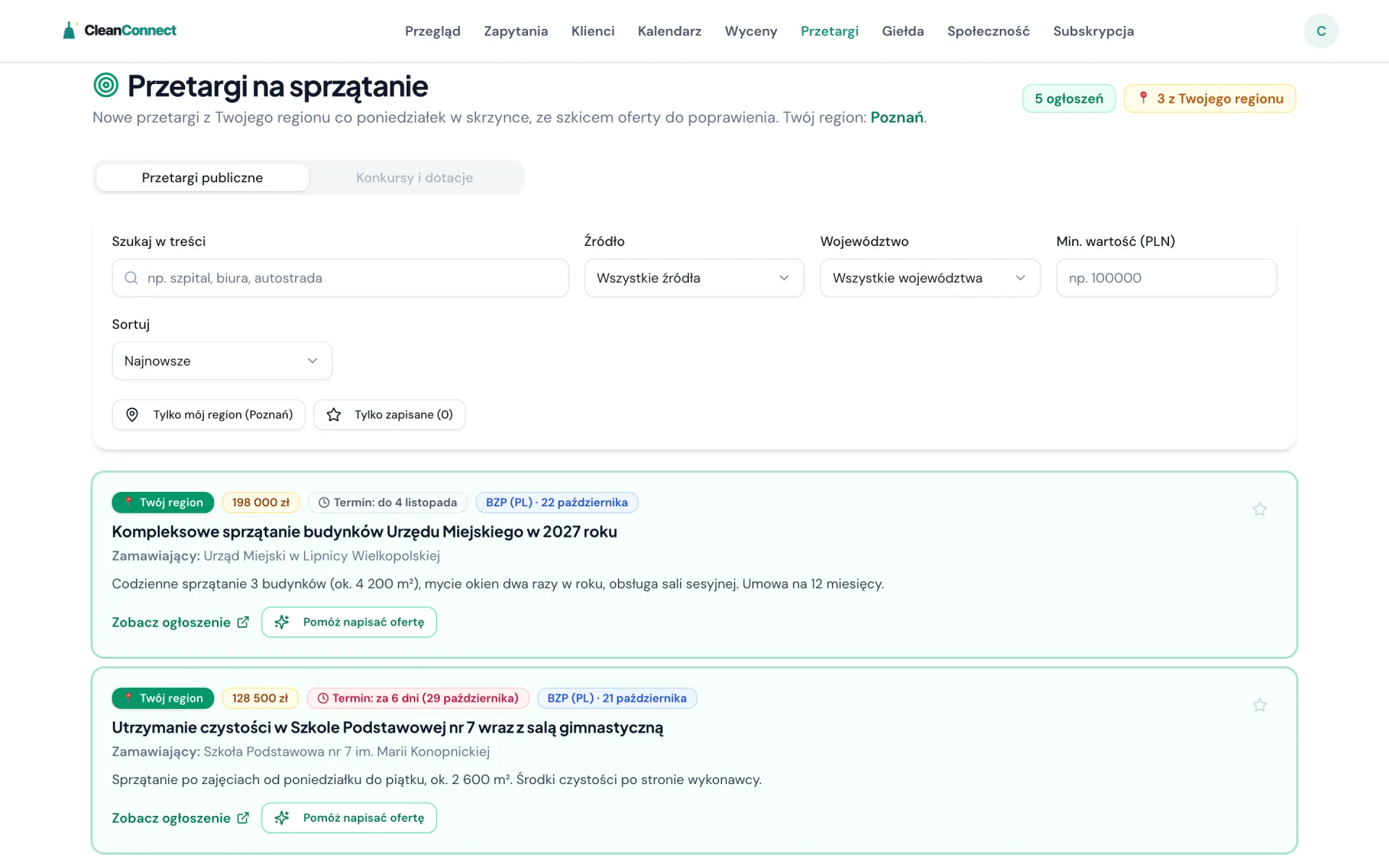
Task: Open the Źródło dropdown
Action: coord(694,278)
